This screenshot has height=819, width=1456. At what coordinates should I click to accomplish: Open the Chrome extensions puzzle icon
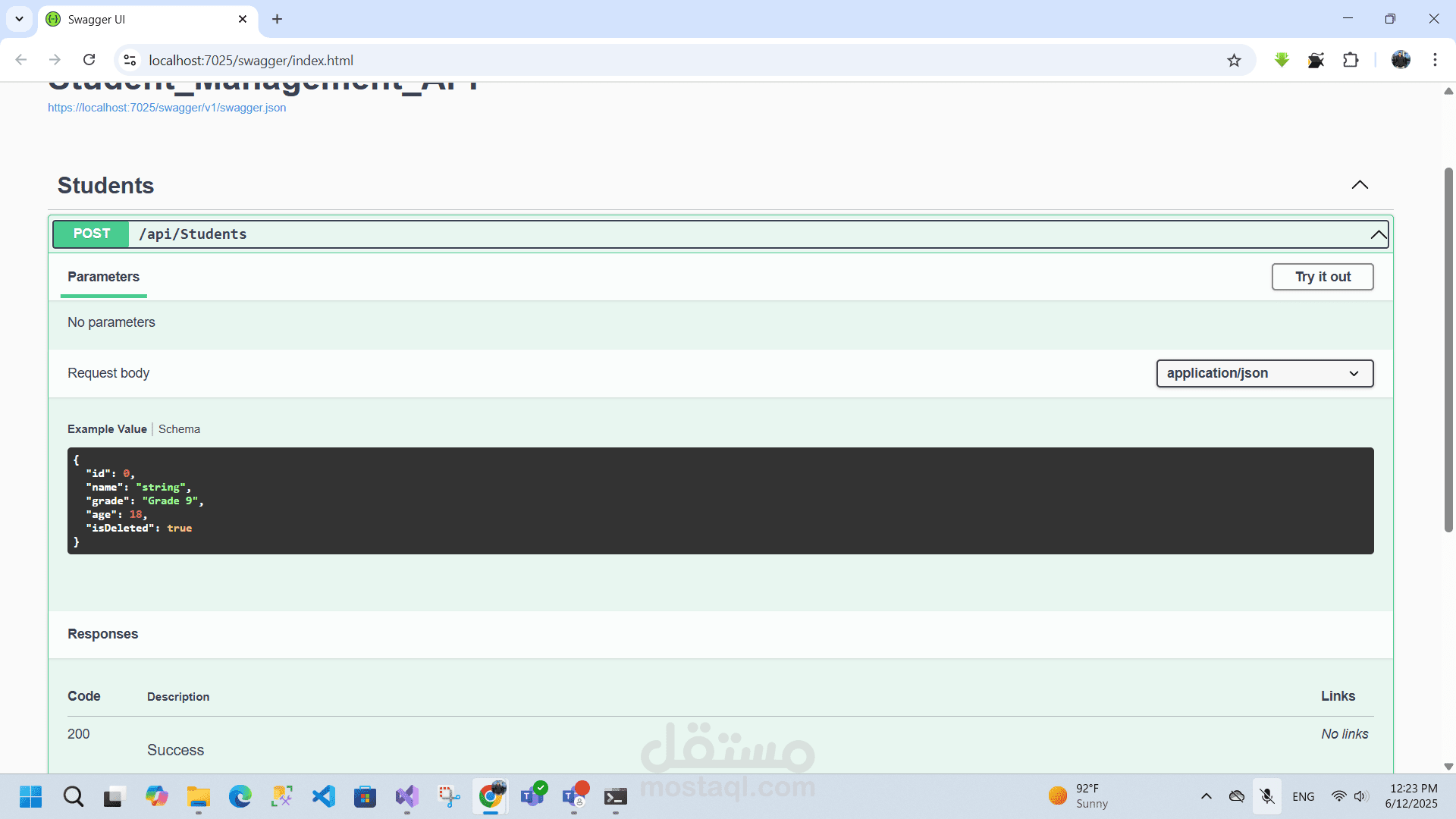(1352, 60)
